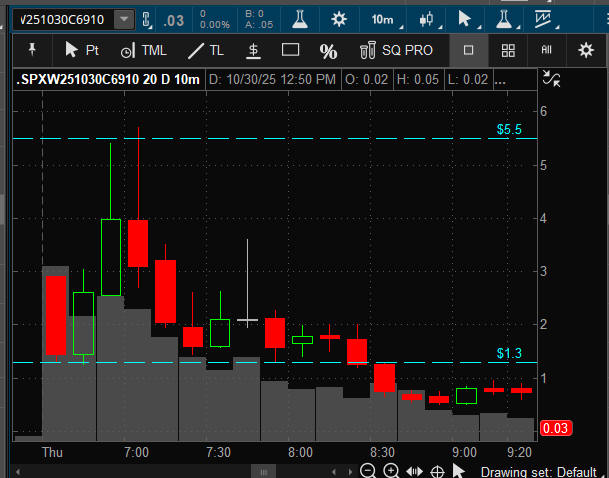Viewport: 609px width, 478px height.
Task: Click the zoom out magnifier icon
Action: point(368,471)
